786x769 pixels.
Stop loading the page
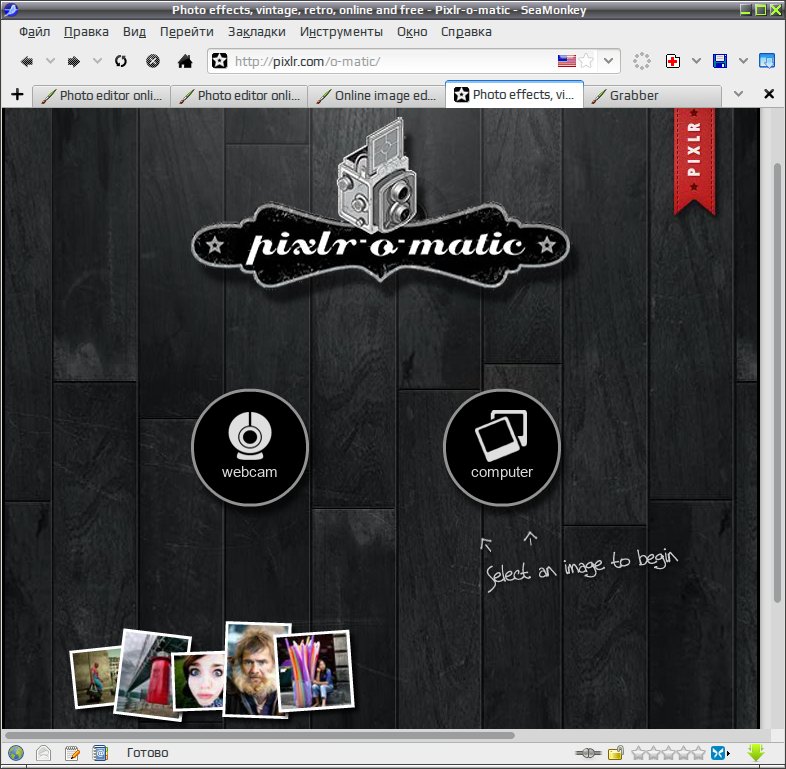[153, 61]
